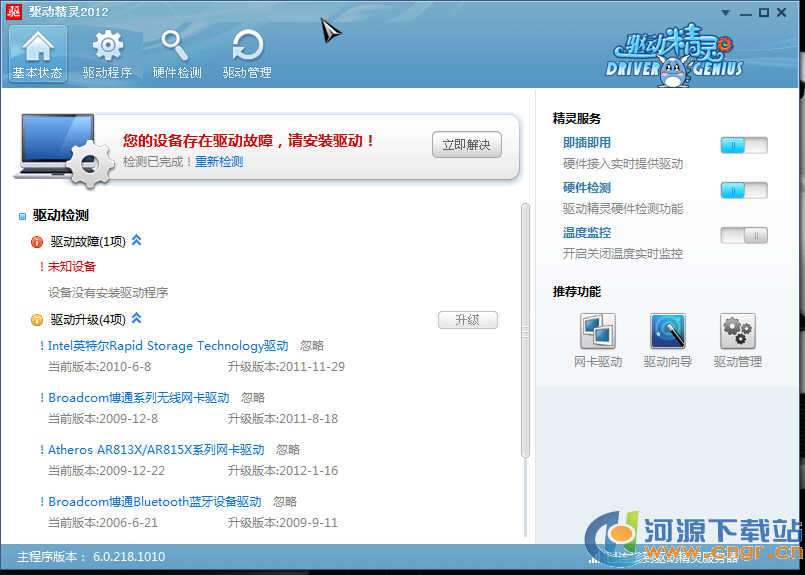Open the 基本状态 home tab
The width and height of the screenshot is (805, 575).
[37, 54]
